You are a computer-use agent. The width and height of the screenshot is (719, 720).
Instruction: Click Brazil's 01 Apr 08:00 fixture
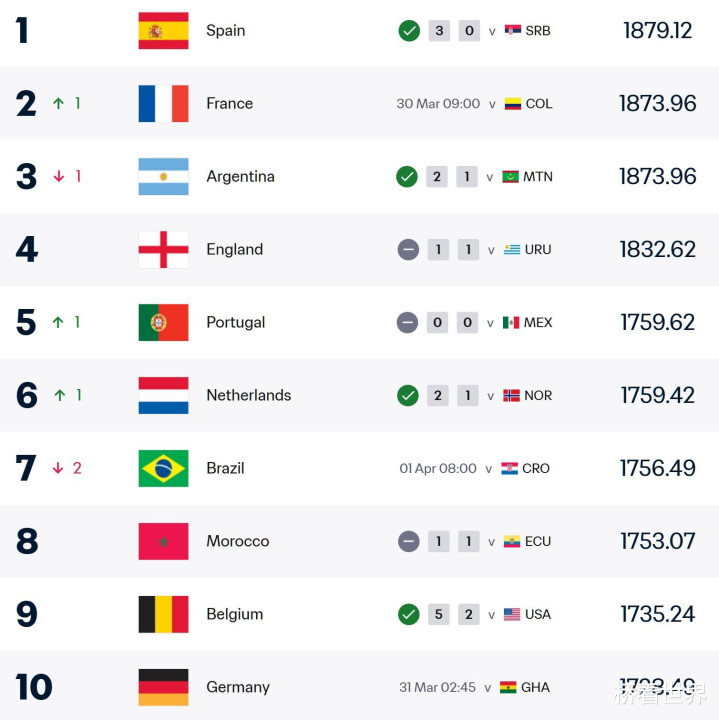click(x=438, y=468)
